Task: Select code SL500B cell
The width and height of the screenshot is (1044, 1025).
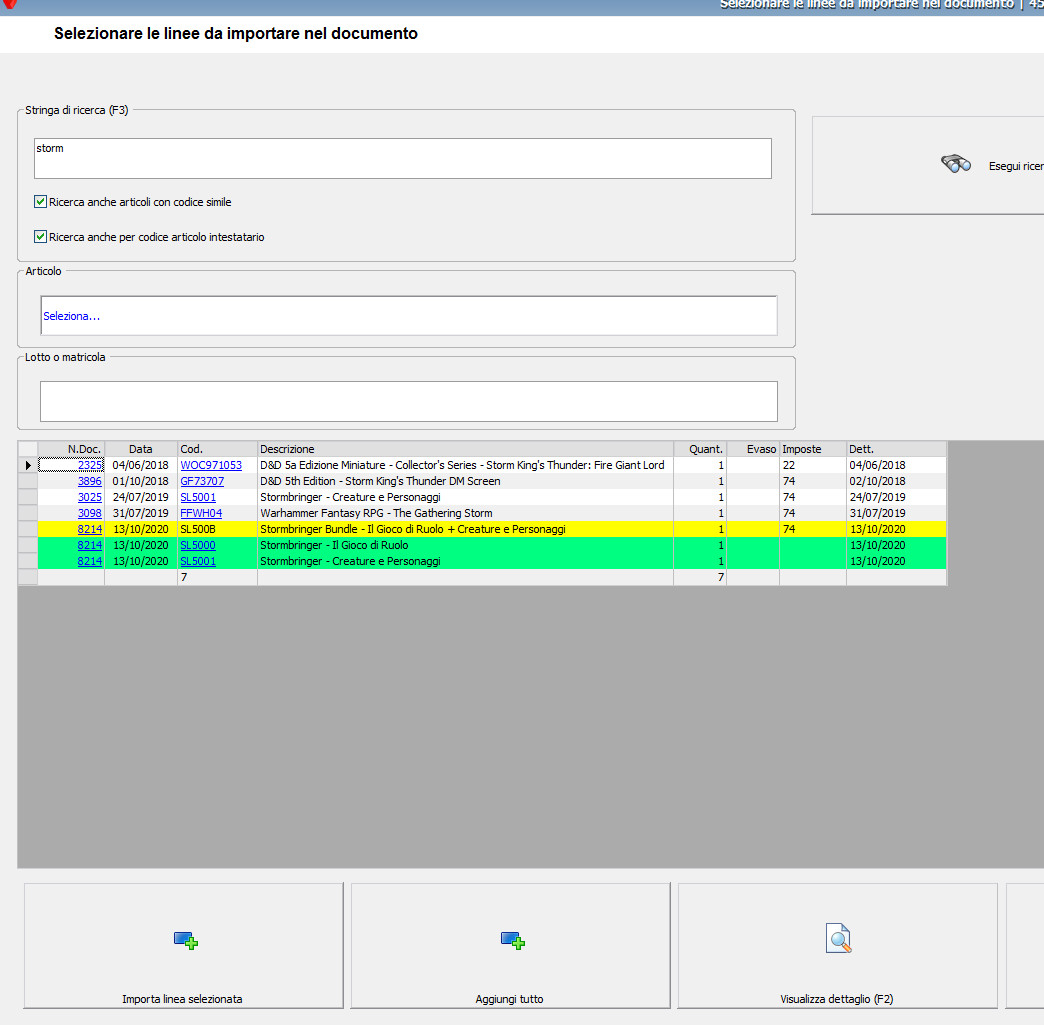Action: click(218, 529)
